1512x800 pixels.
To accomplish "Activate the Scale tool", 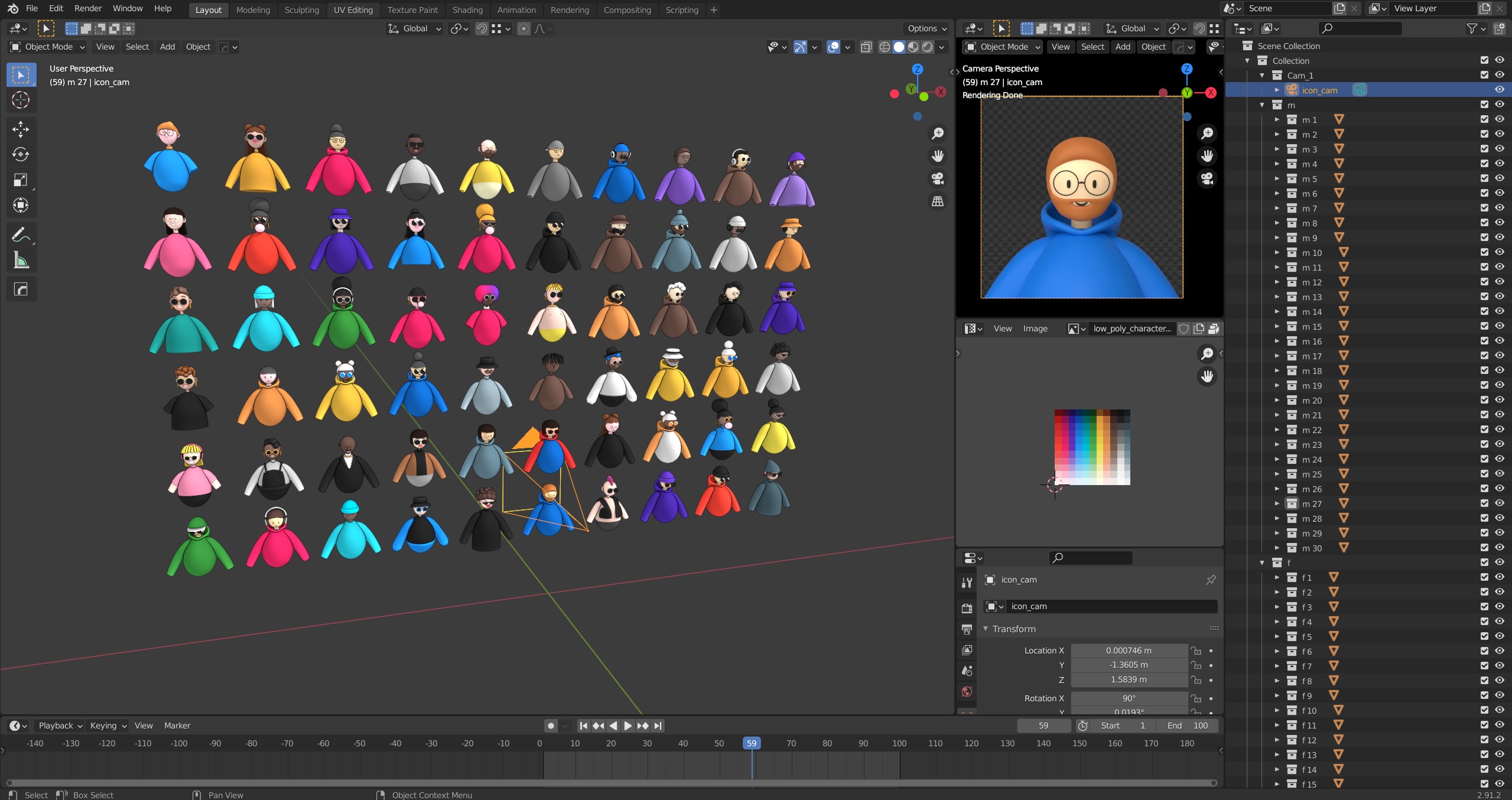I will pos(21,180).
